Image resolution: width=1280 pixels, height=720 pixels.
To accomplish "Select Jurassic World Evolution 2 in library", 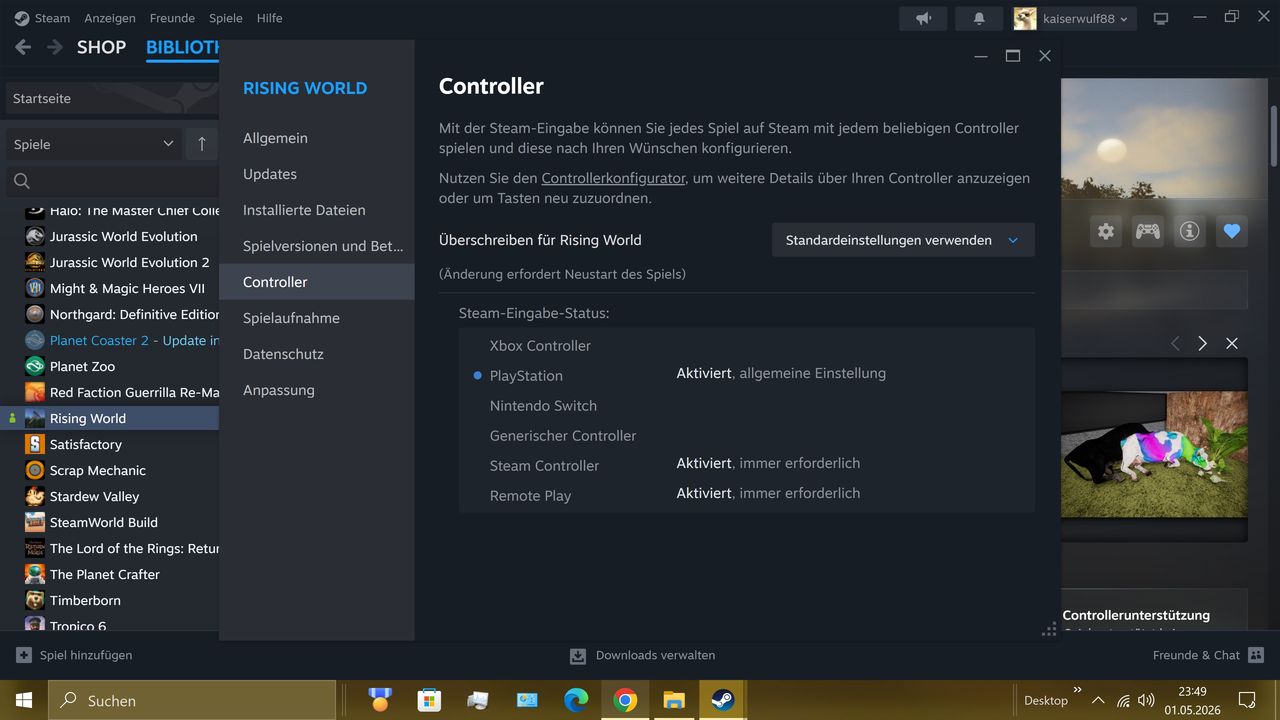I will coord(130,262).
